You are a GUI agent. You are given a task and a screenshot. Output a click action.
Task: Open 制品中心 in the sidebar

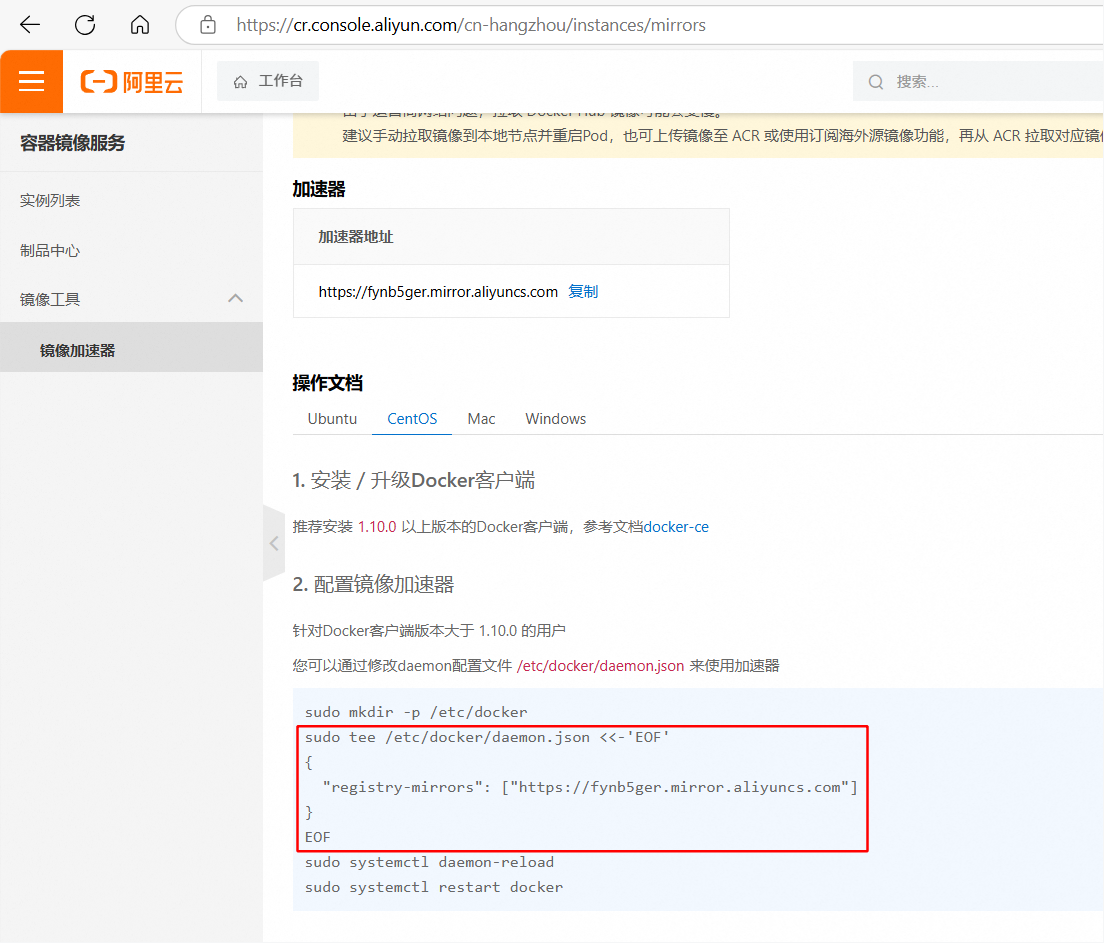(50, 251)
